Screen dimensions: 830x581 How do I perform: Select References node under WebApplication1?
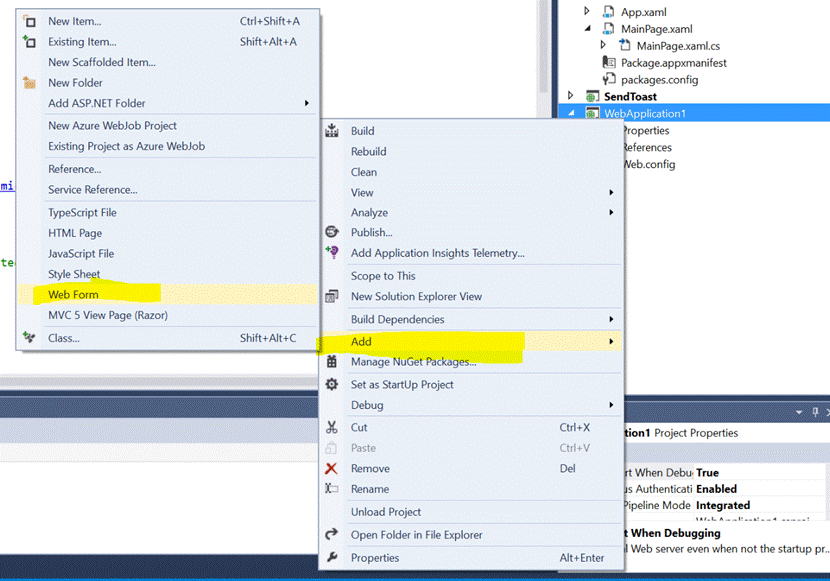coord(648,147)
